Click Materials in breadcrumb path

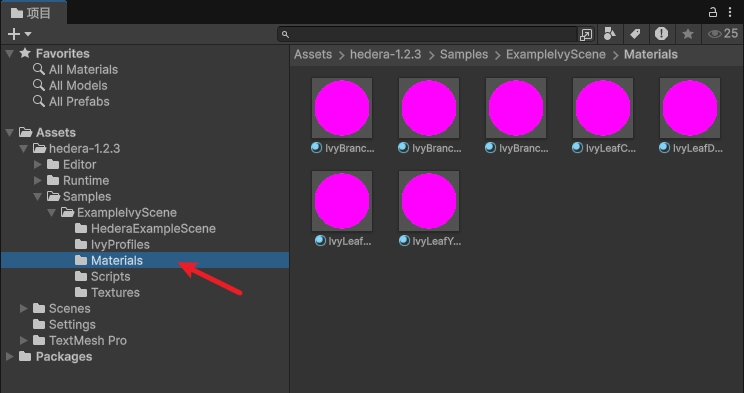pos(651,55)
